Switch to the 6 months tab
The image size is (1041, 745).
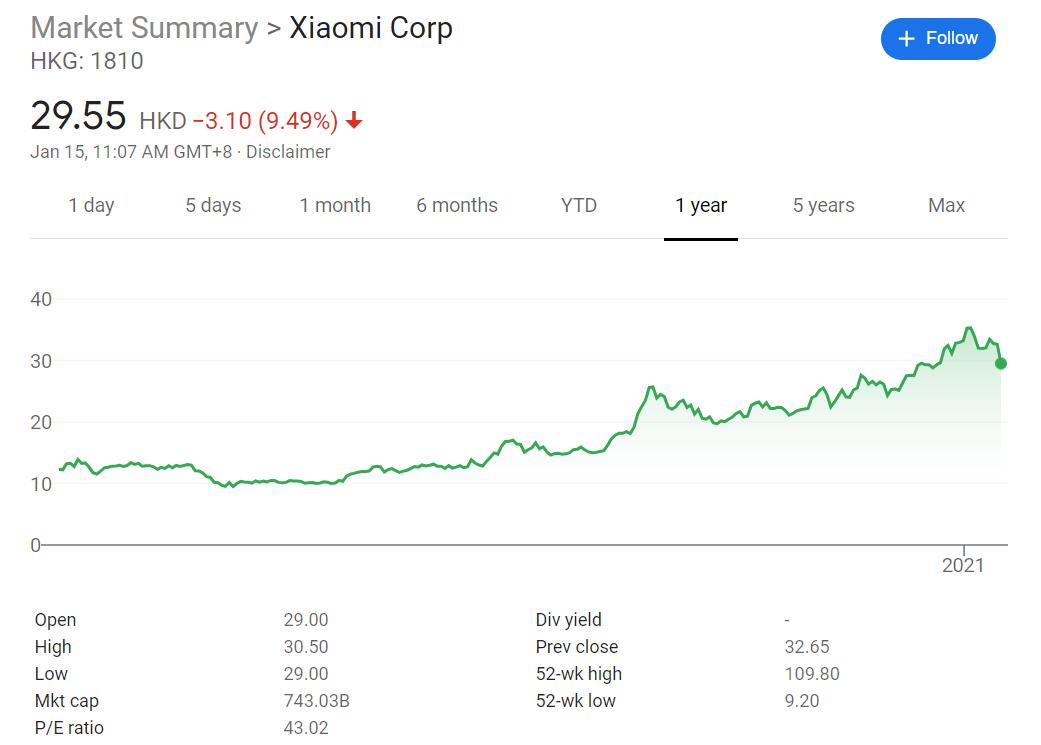(x=457, y=205)
